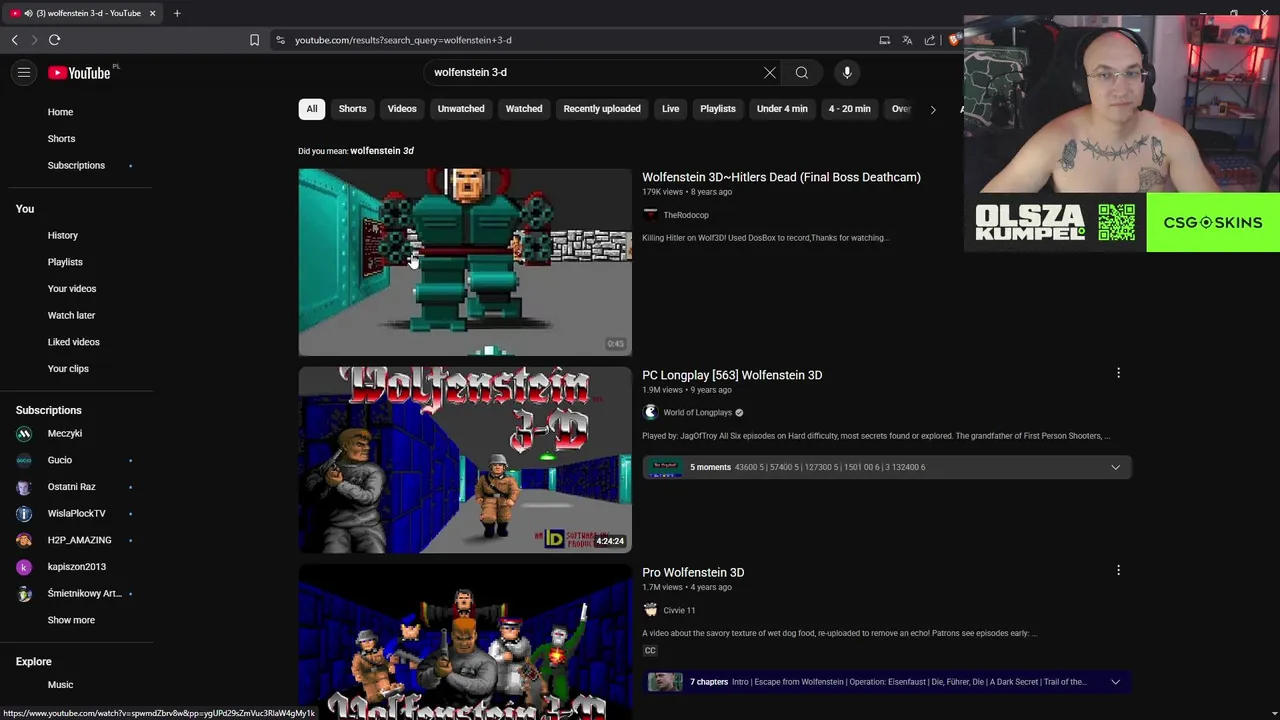Filter results by Watched chip

pos(524,109)
